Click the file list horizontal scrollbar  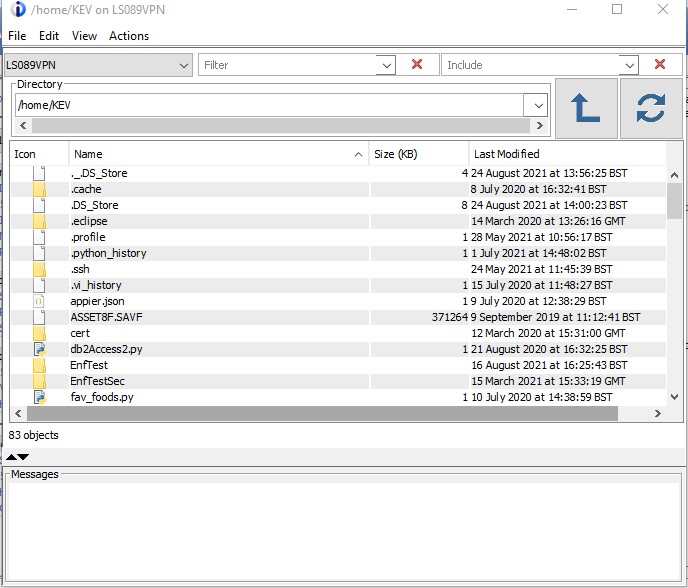[320, 414]
